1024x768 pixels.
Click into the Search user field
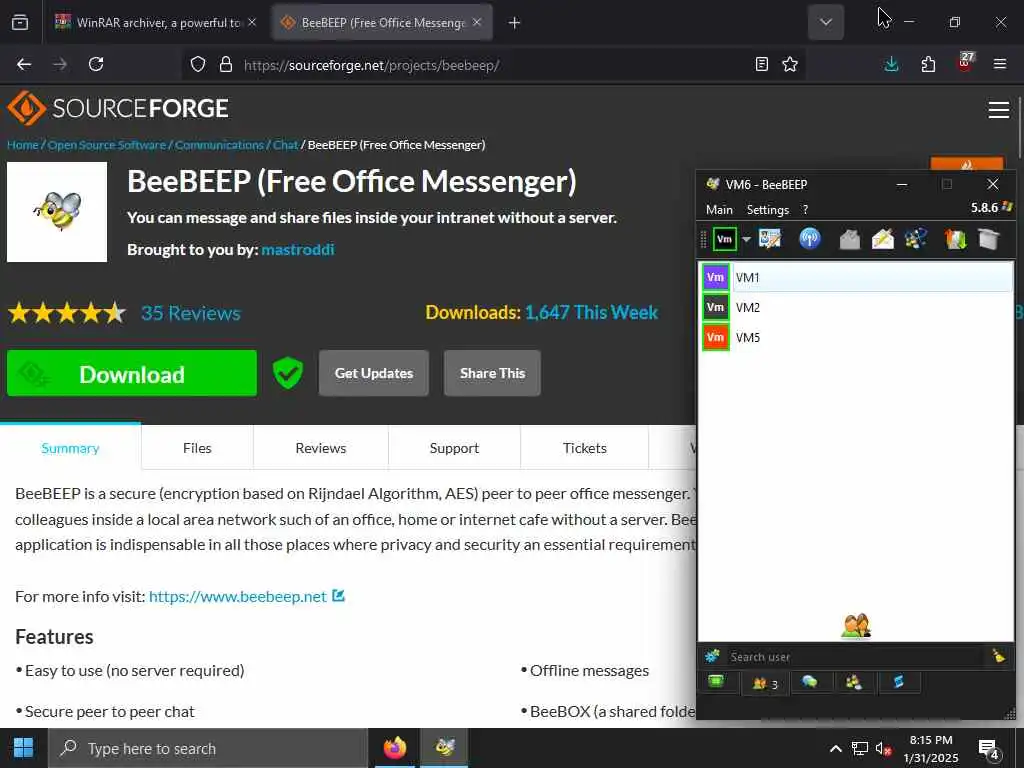[856, 656]
